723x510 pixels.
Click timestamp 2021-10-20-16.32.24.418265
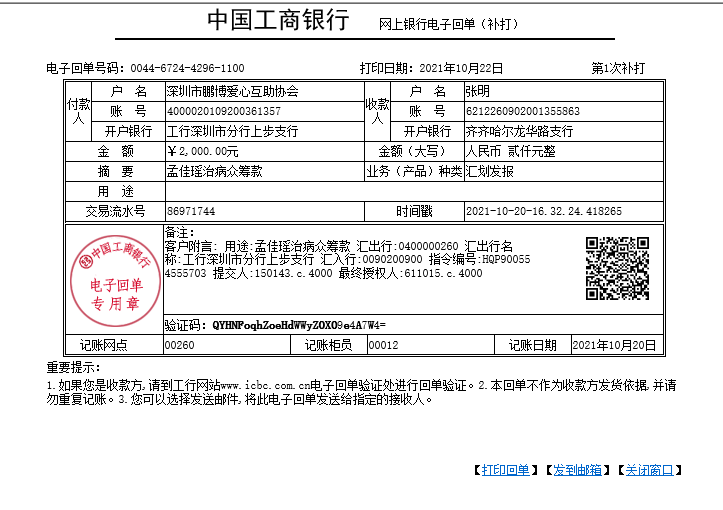click(544, 211)
